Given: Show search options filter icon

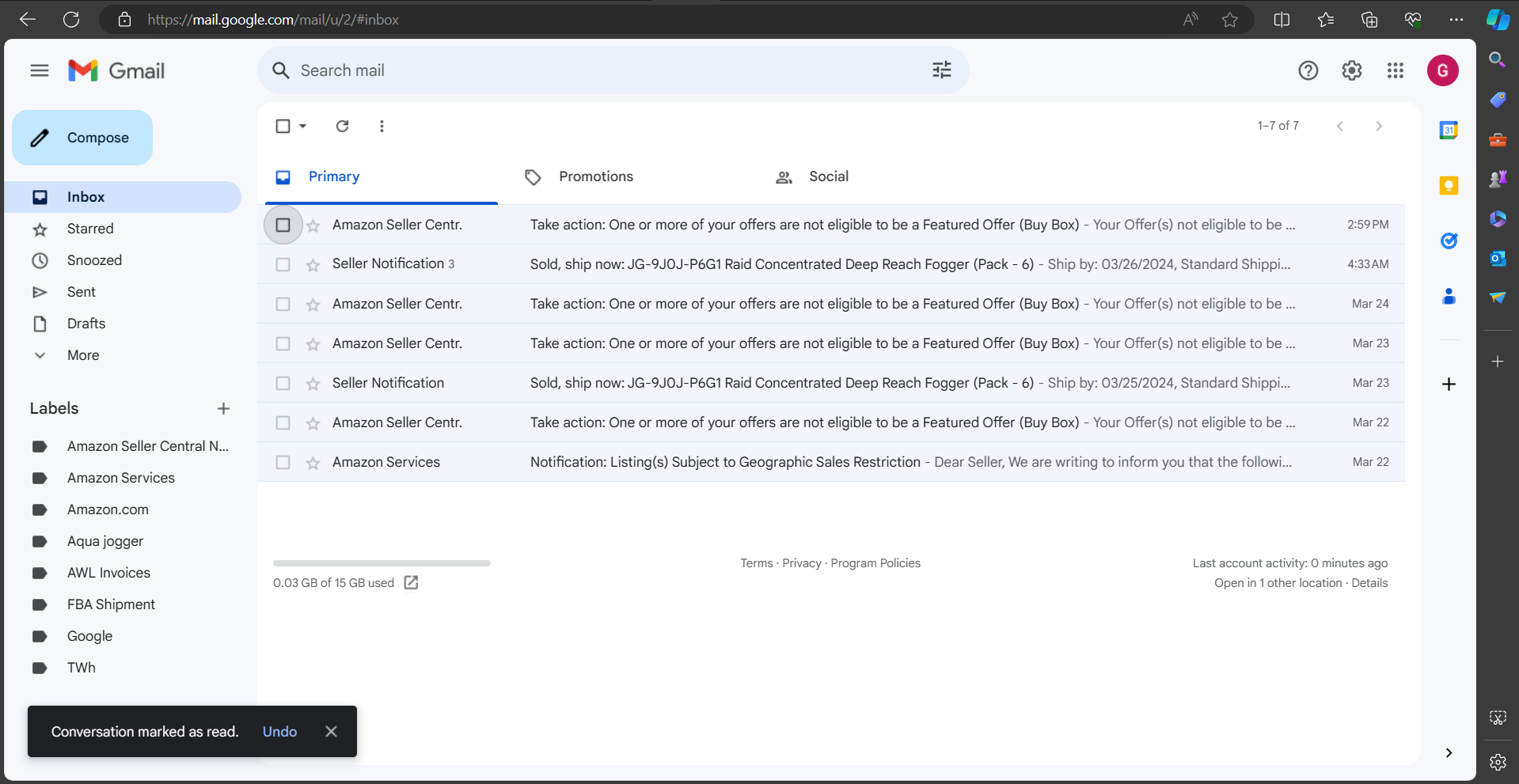Looking at the screenshot, I should [x=942, y=70].
